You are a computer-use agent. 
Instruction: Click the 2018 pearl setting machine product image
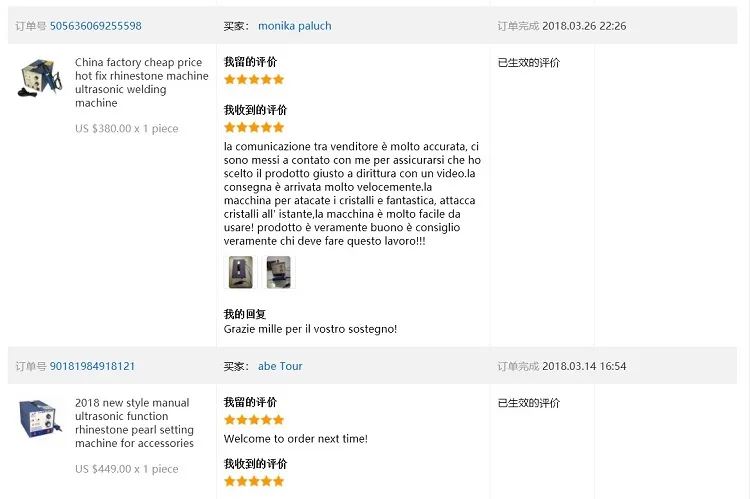pyautogui.click(x=39, y=419)
